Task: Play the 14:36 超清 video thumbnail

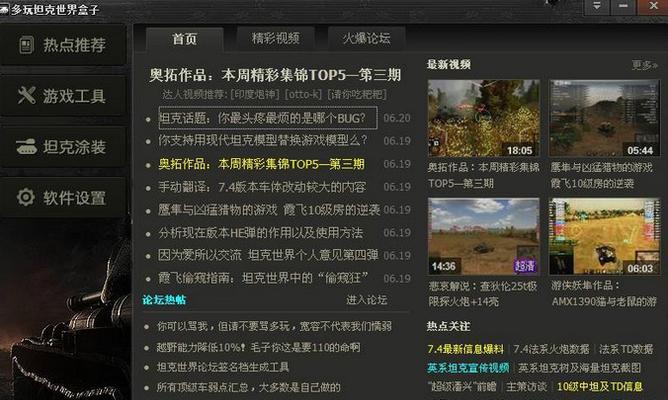Action: (x=484, y=236)
